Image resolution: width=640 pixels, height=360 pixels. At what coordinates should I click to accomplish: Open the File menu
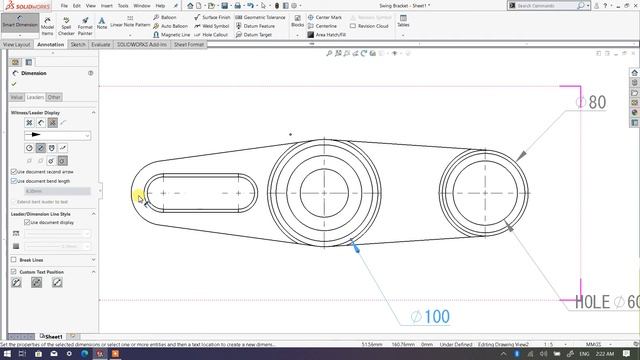pos(64,6)
